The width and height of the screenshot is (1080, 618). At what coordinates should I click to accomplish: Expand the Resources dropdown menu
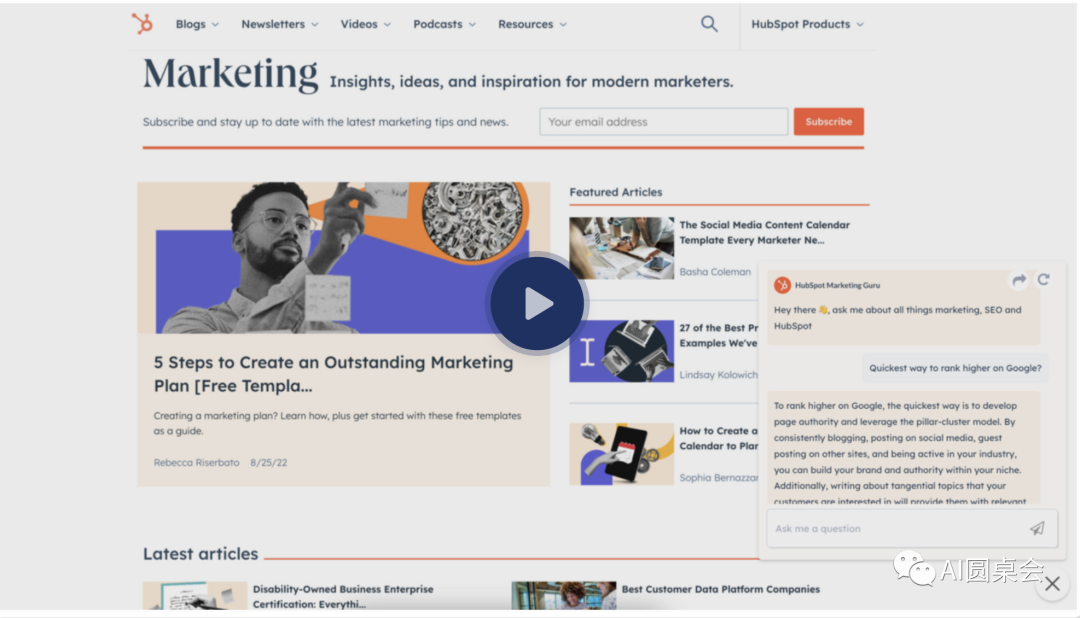pos(532,24)
